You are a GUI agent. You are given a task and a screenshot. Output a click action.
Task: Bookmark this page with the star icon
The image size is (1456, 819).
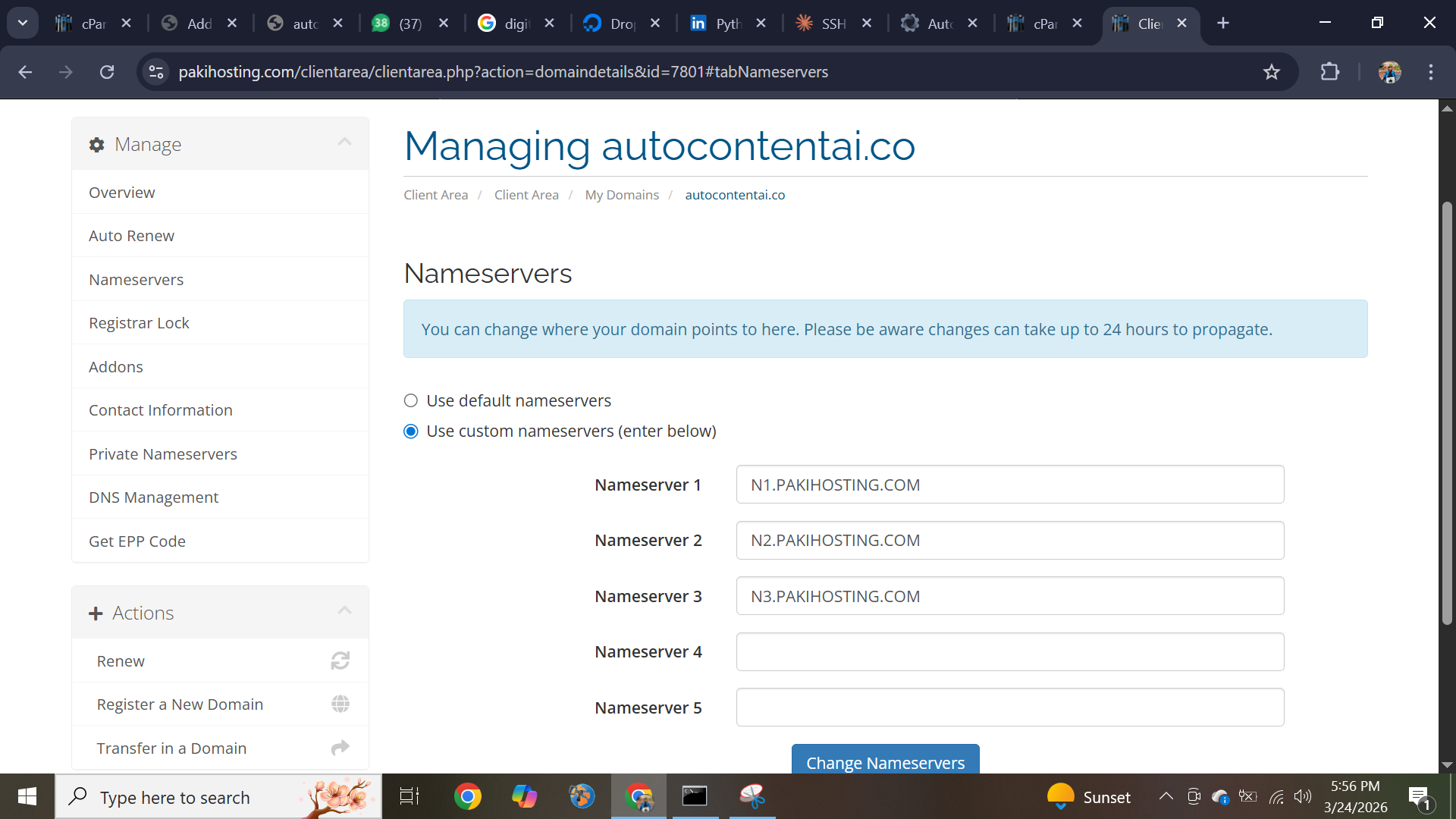click(1271, 72)
